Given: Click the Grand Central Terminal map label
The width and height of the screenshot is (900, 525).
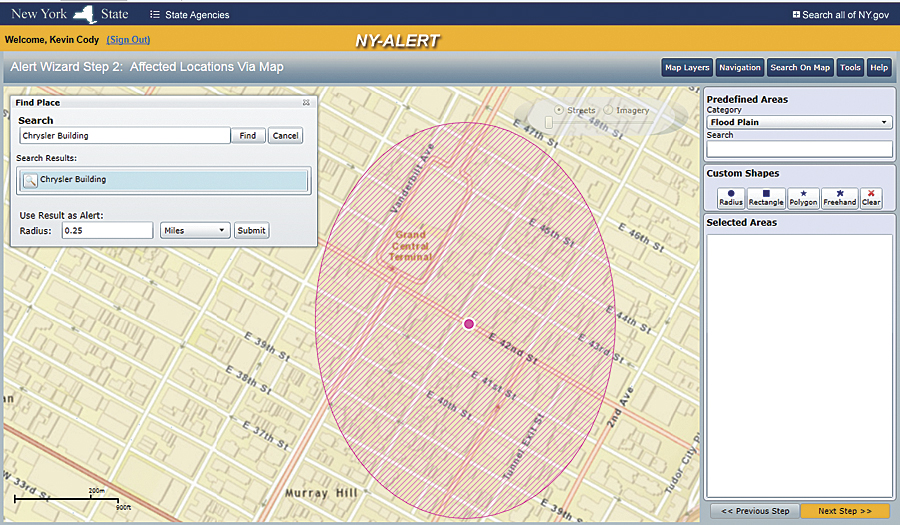Looking at the screenshot, I should point(410,246).
